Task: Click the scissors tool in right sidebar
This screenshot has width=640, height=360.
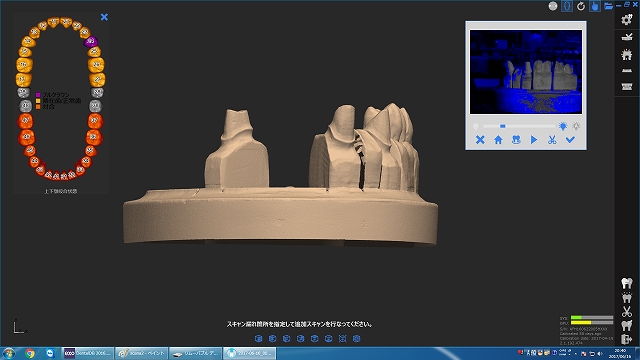Action: click(x=627, y=311)
